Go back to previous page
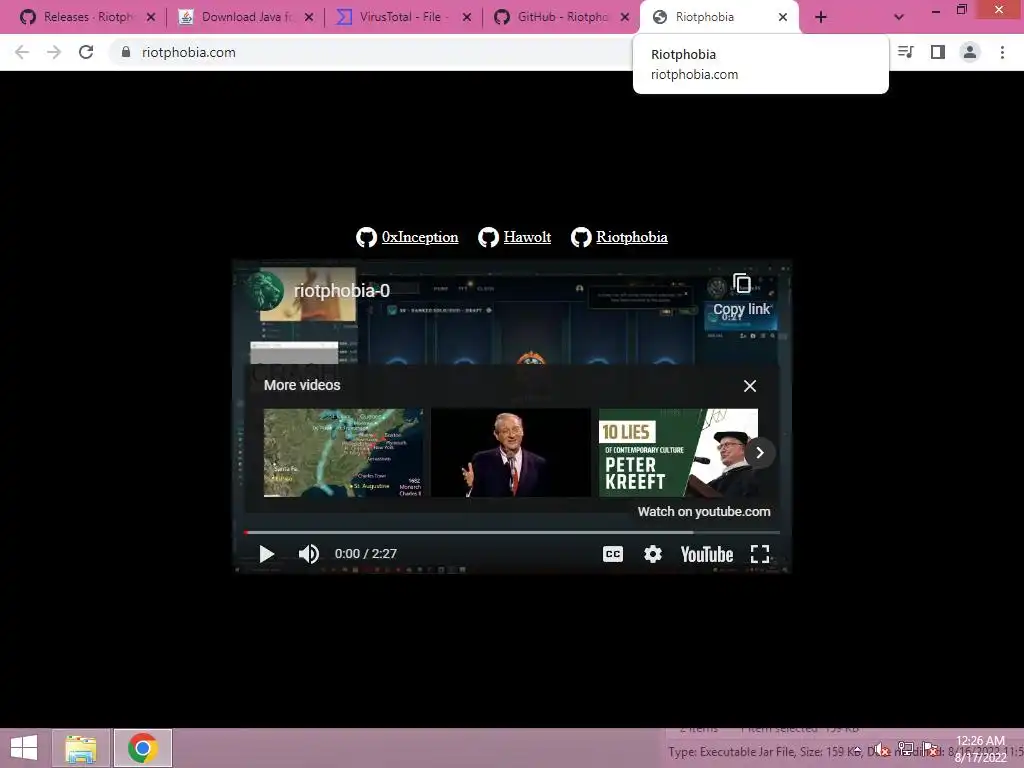 pyautogui.click(x=22, y=52)
